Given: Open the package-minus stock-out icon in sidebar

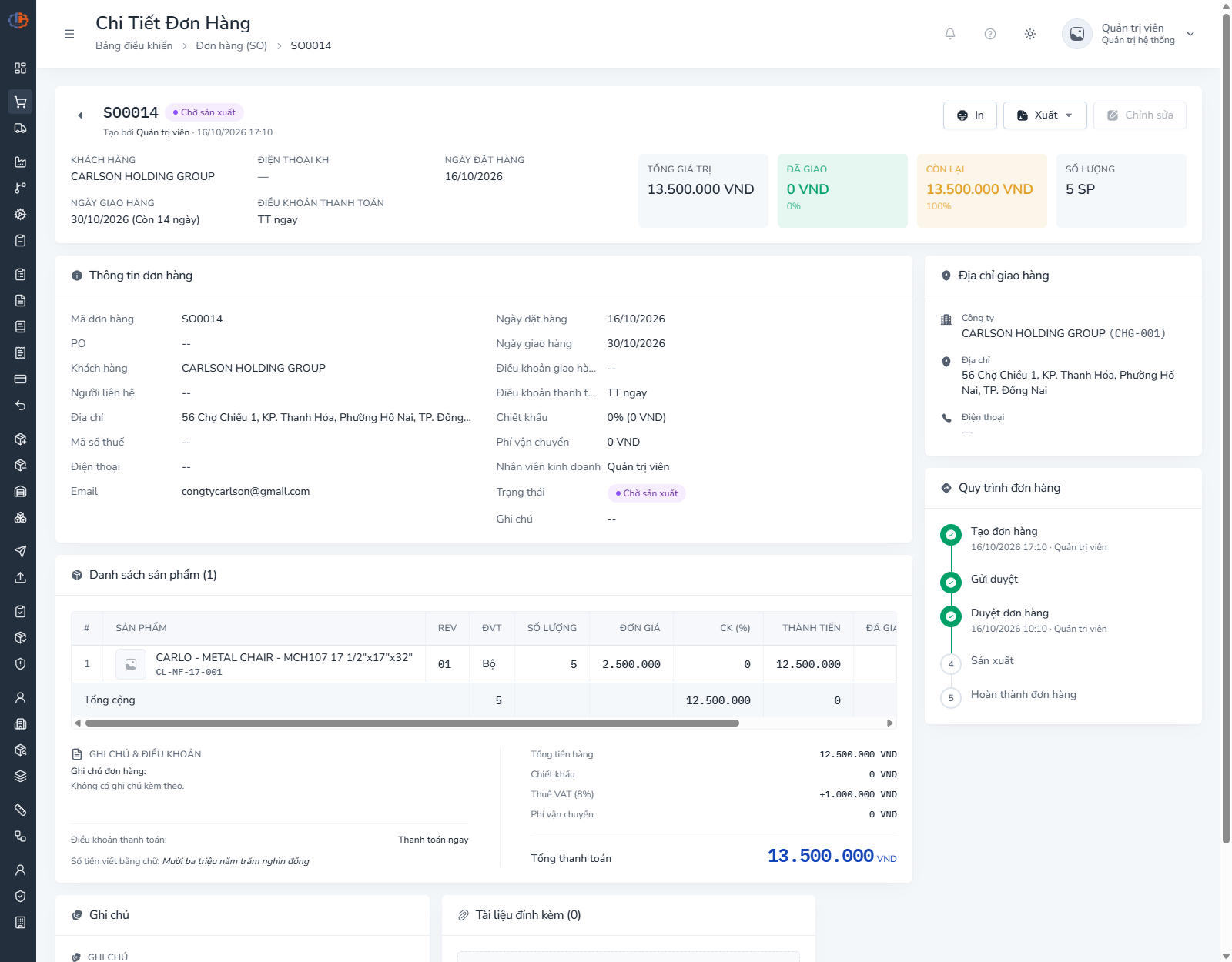Looking at the screenshot, I should pos(20,465).
